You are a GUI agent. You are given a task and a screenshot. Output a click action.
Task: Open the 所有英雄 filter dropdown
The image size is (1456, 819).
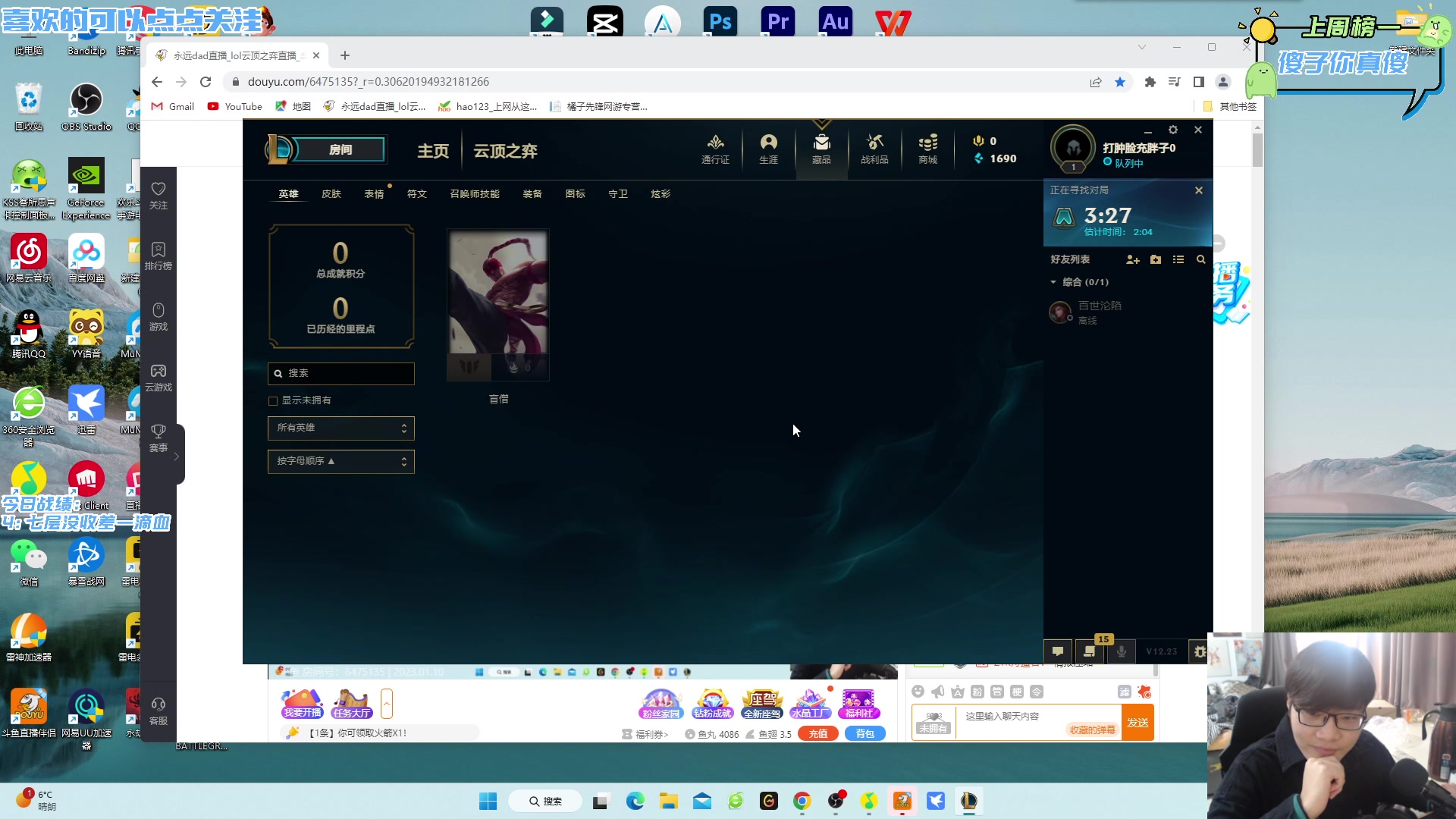coord(341,428)
